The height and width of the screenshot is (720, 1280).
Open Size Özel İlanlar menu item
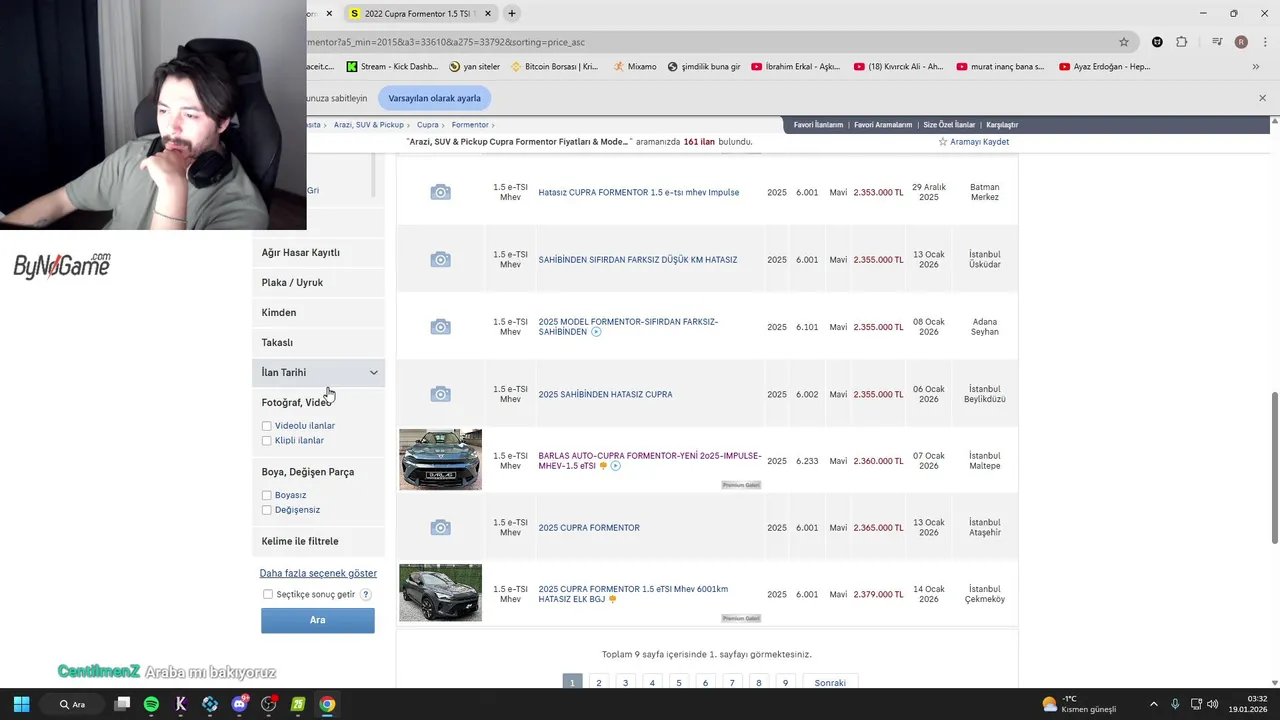click(x=949, y=125)
